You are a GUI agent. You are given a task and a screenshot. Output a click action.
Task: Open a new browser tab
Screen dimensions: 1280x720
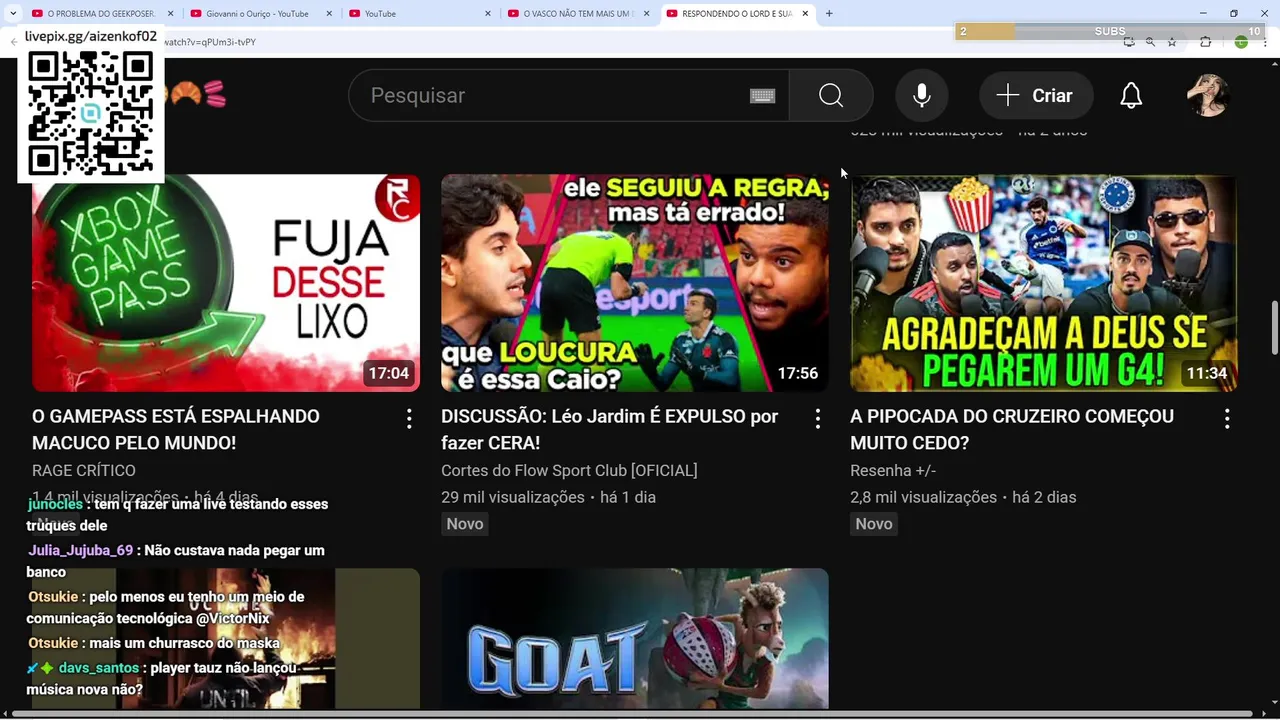(829, 13)
